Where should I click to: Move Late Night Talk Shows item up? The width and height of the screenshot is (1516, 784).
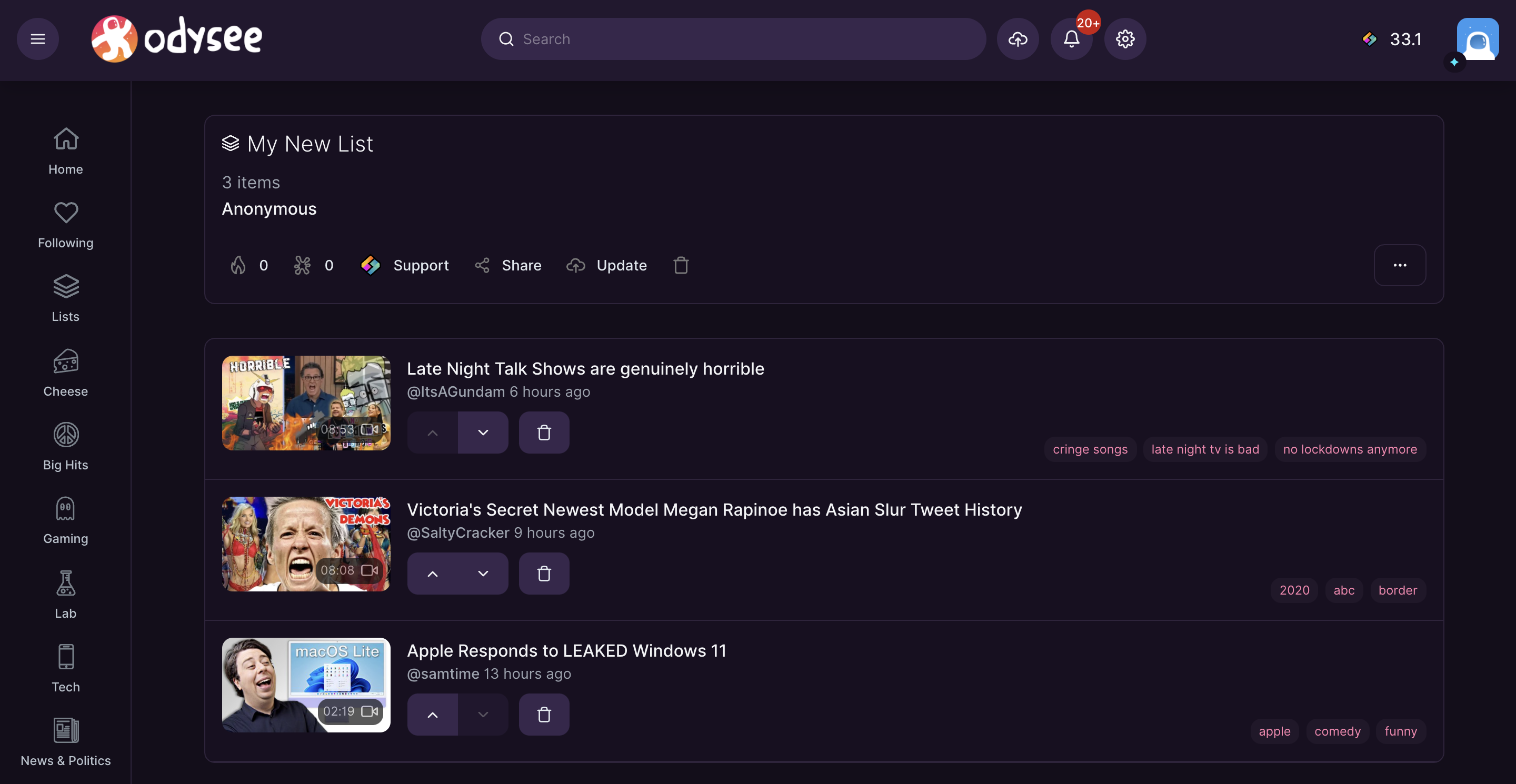[433, 433]
